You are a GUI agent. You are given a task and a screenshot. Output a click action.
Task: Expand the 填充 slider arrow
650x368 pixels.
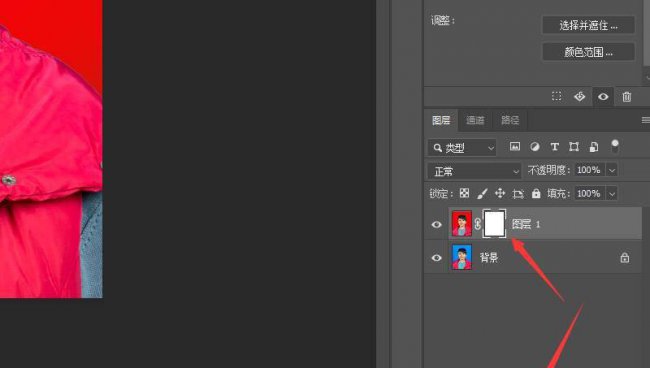612,194
